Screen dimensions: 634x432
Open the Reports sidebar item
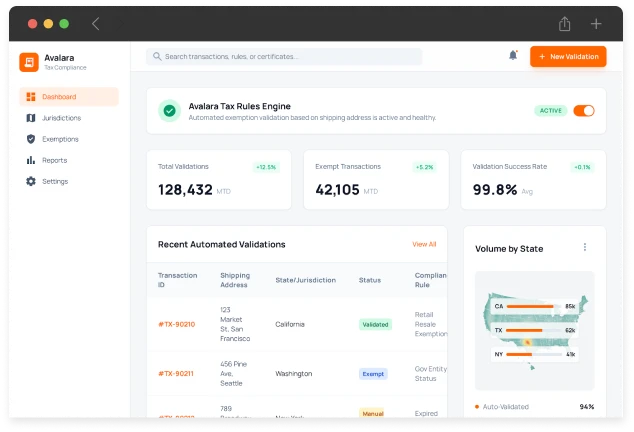click(55, 160)
